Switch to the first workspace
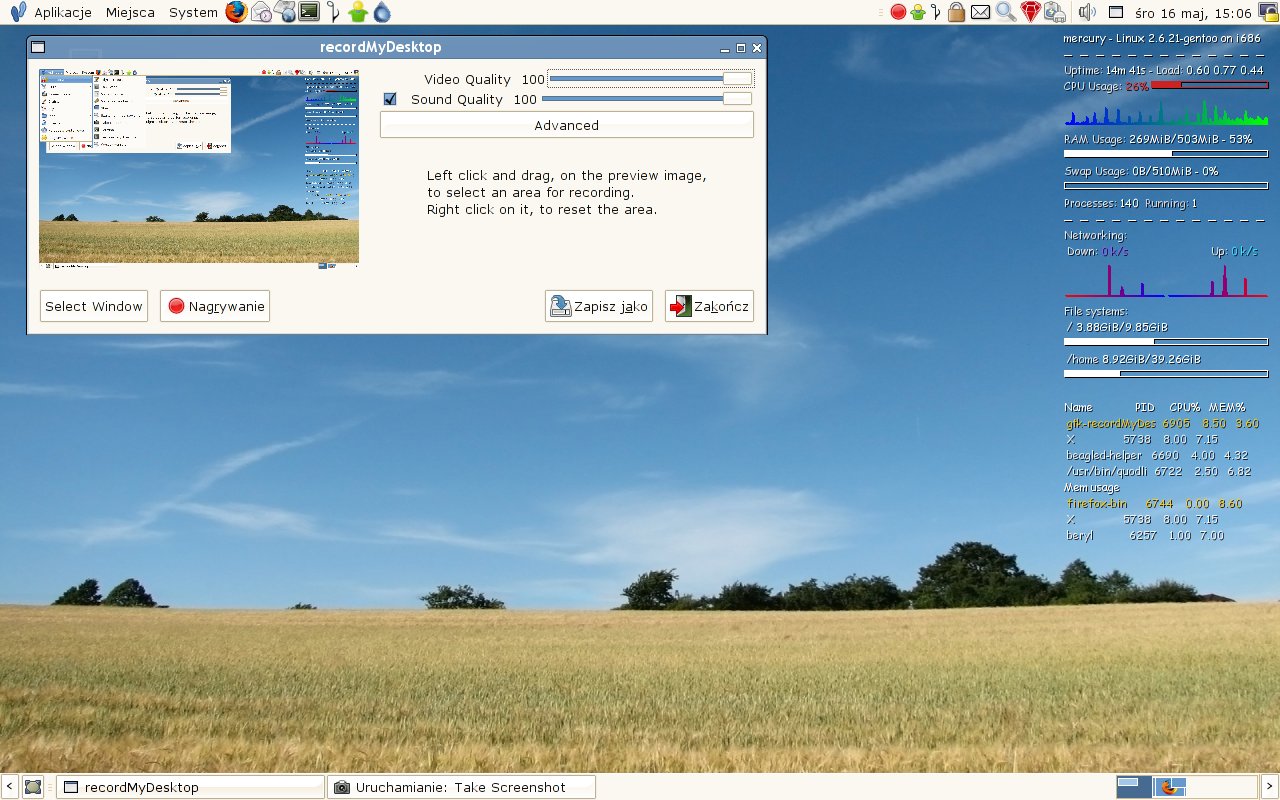Screen dimensions: 1280x800 tap(1134, 787)
